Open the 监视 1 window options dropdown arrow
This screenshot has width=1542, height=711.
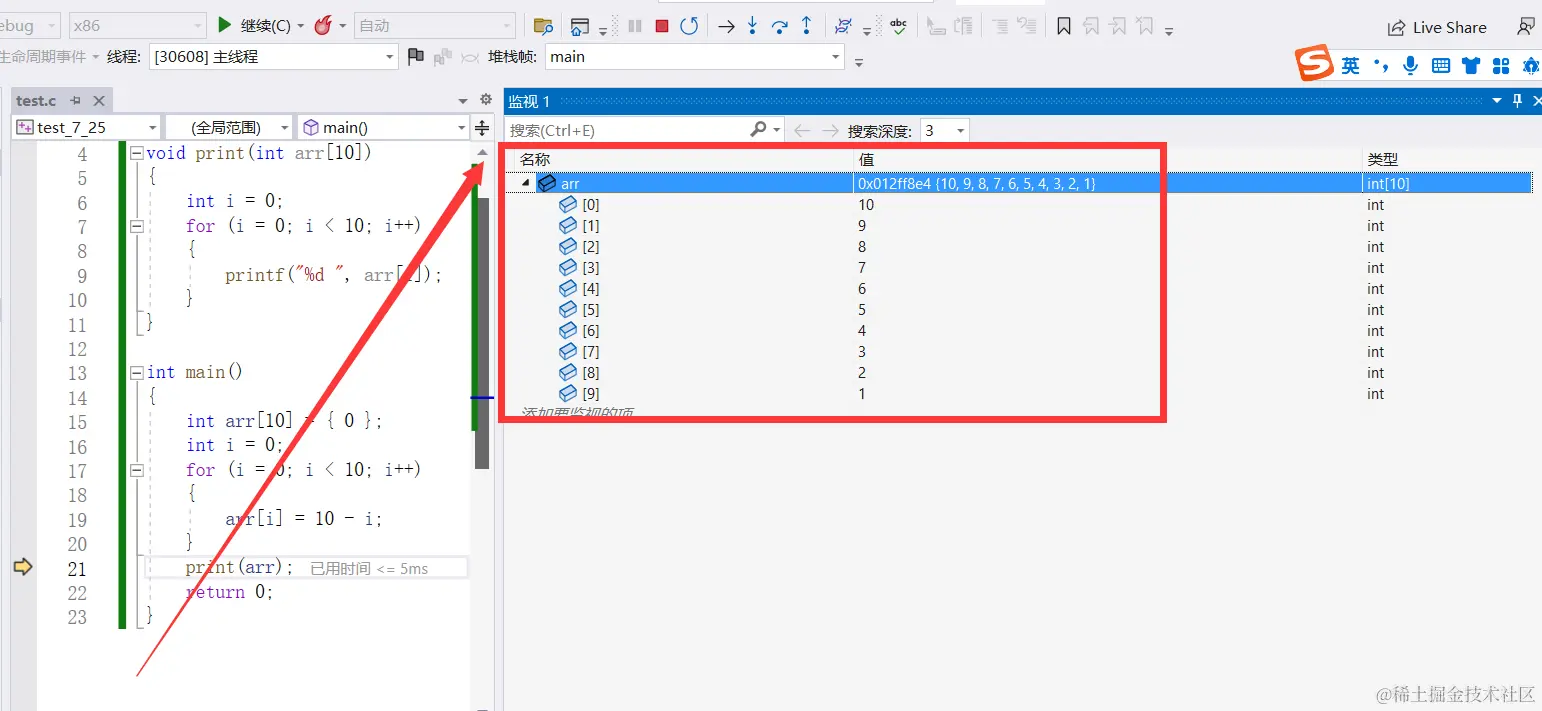(x=1497, y=100)
